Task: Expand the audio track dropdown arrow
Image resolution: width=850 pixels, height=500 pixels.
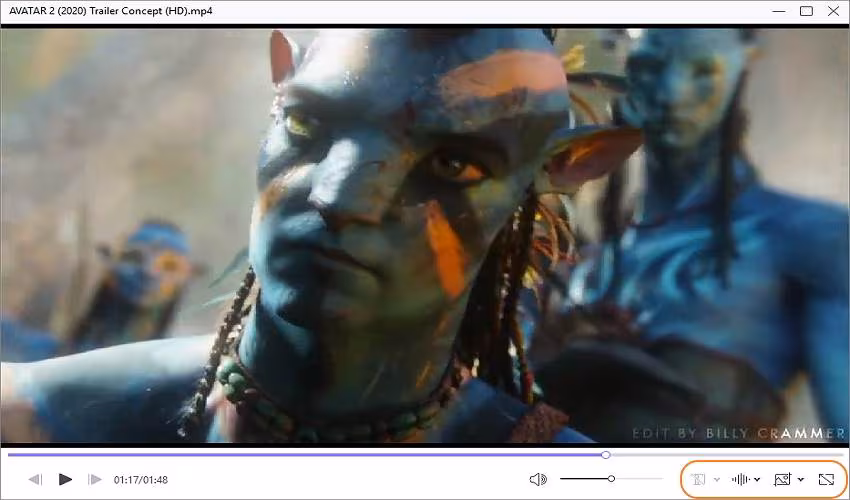Action: [757, 479]
